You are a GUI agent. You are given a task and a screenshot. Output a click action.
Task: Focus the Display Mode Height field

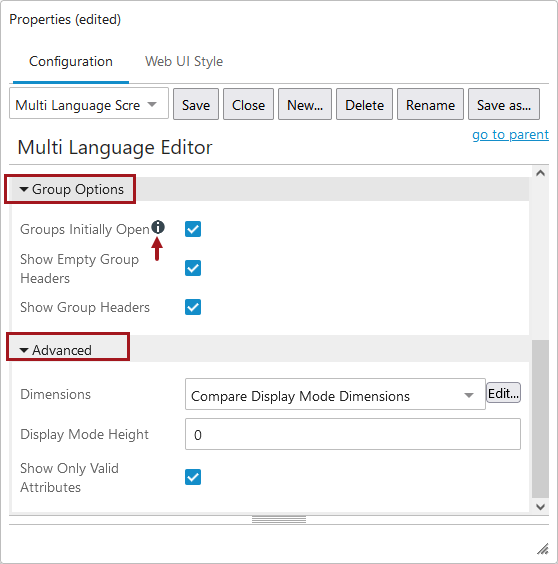pos(353,434)
